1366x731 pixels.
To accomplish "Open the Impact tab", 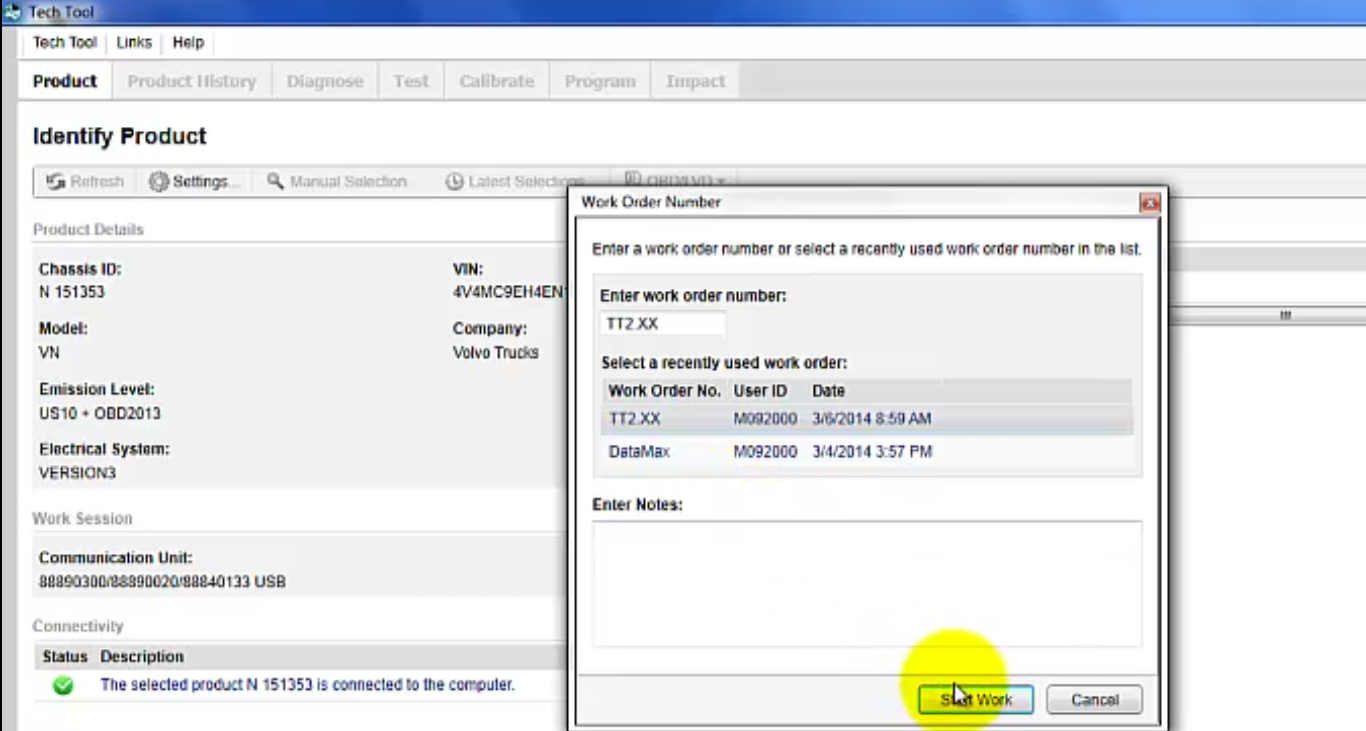I will (x=694, y=81).
